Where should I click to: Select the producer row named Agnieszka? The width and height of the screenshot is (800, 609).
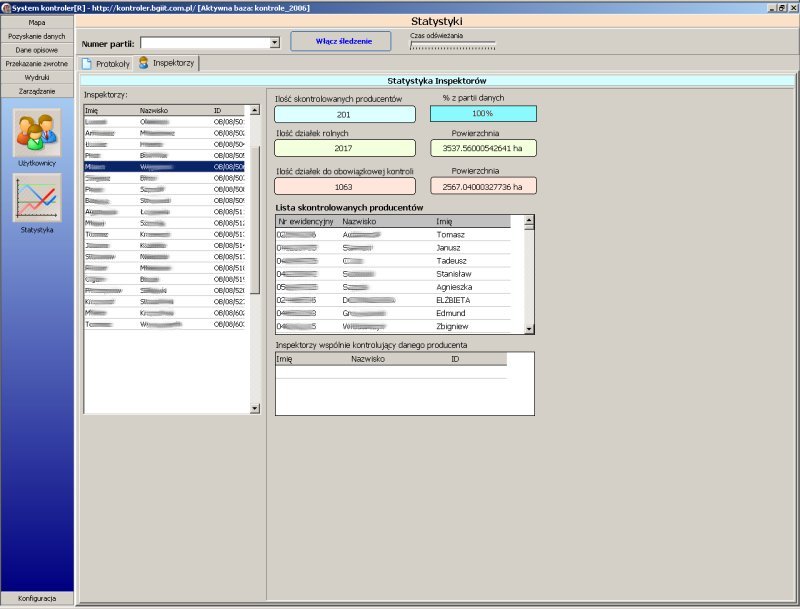[x=393, y=287]
